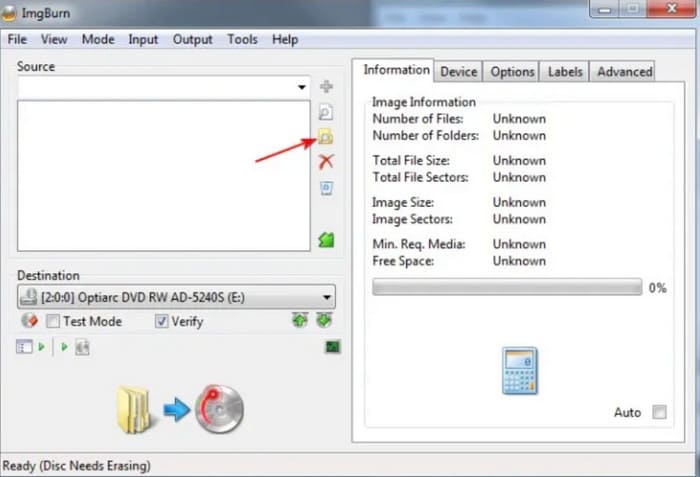Image resolution: width=700 pixels, height=477 pixels.
Task: Click the ImgBurn title bar app icon
Action: click(9, 13)
